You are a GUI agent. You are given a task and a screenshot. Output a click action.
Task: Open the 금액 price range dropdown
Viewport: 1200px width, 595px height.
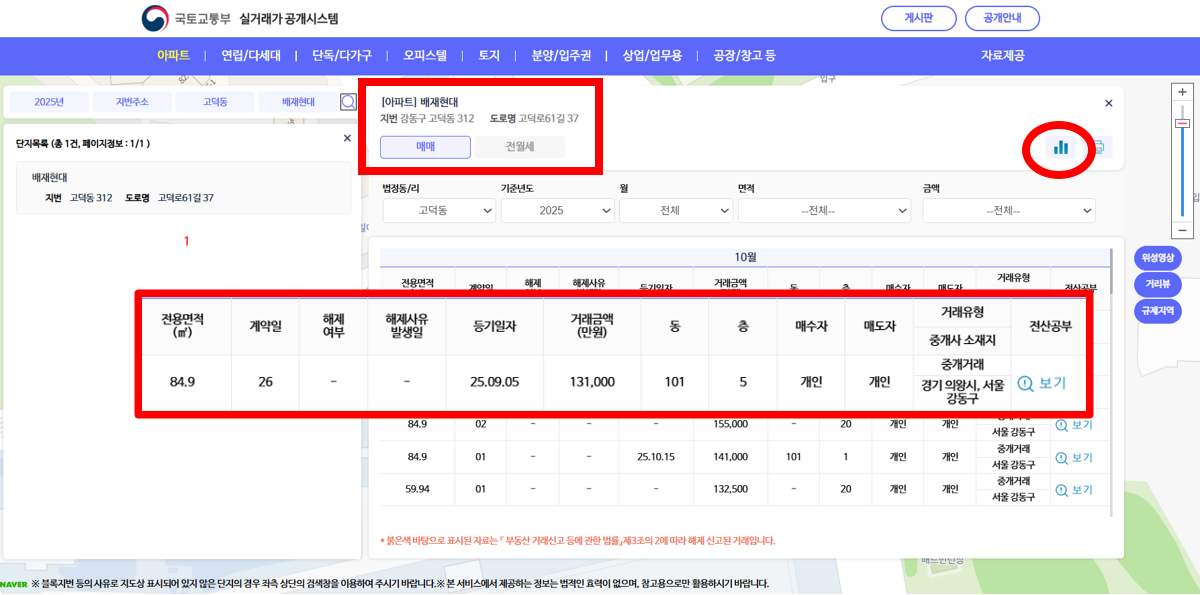click(1008, 210)
